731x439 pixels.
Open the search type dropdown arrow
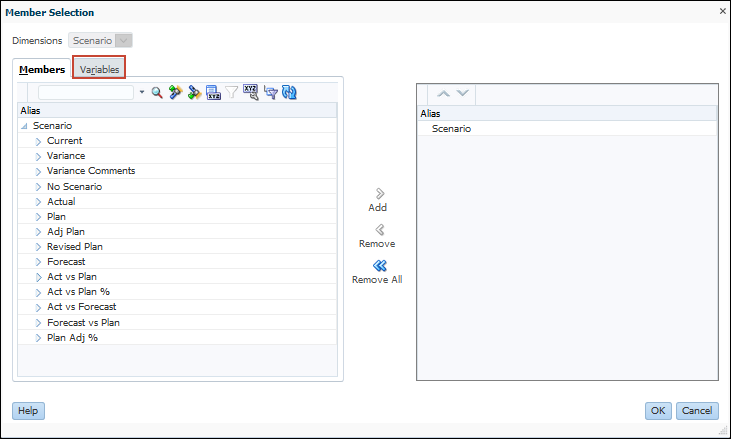tap(142, 92)
